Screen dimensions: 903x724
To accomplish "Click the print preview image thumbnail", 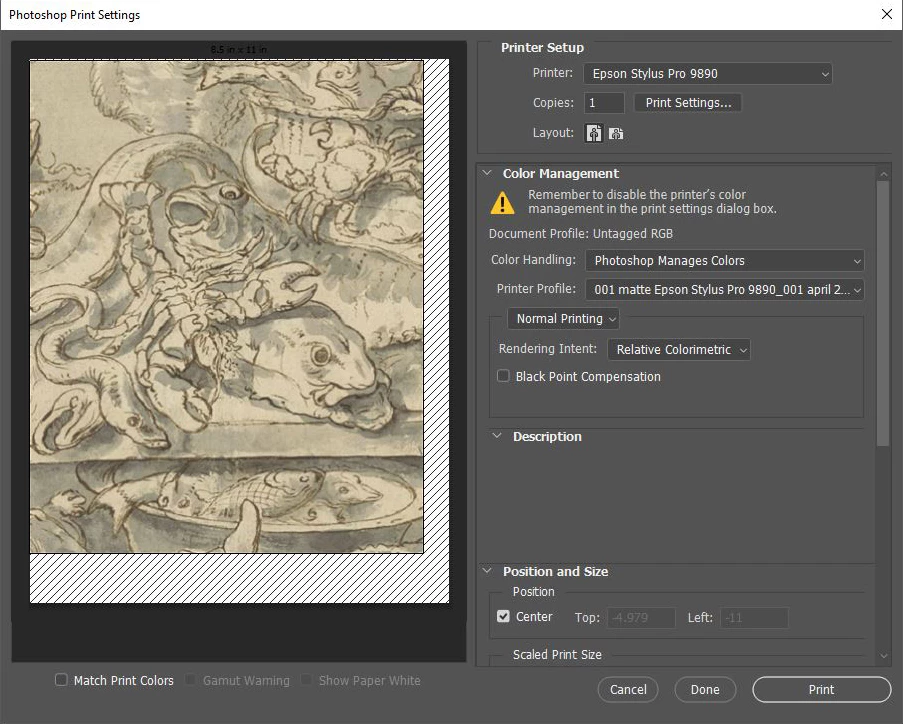I will click(227, 306).
